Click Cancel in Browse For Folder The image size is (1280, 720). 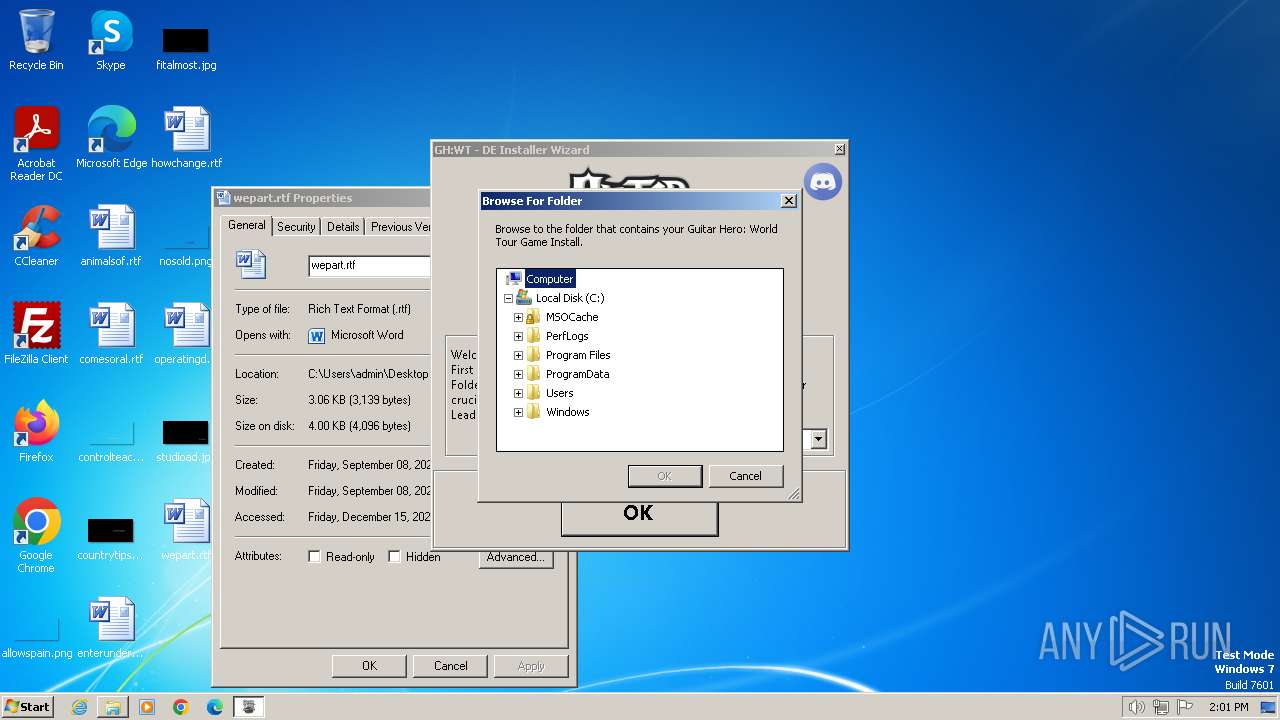[x=745, y=476]
